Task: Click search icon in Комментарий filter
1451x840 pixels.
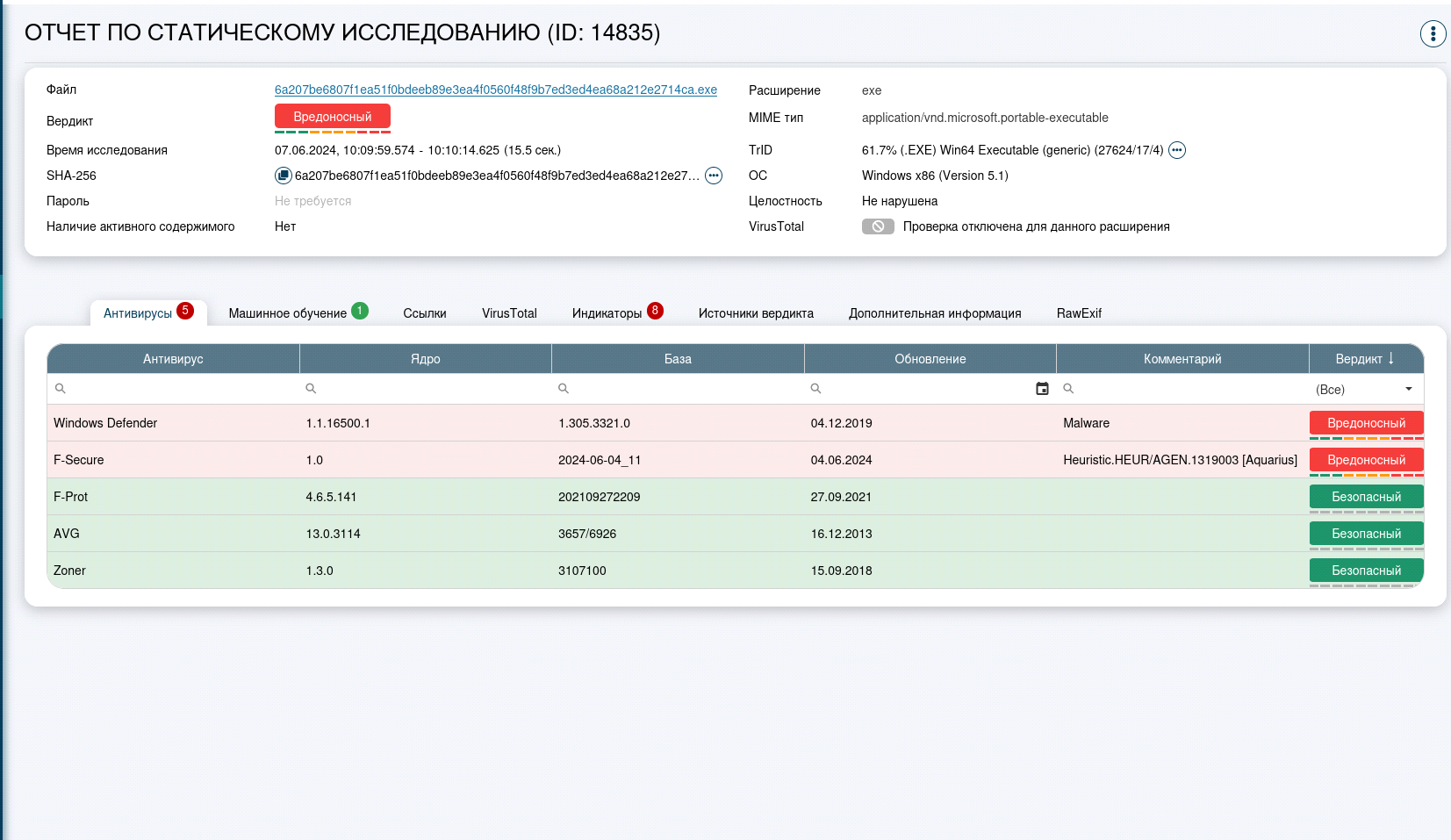Action: click(x=1068, y=389)
